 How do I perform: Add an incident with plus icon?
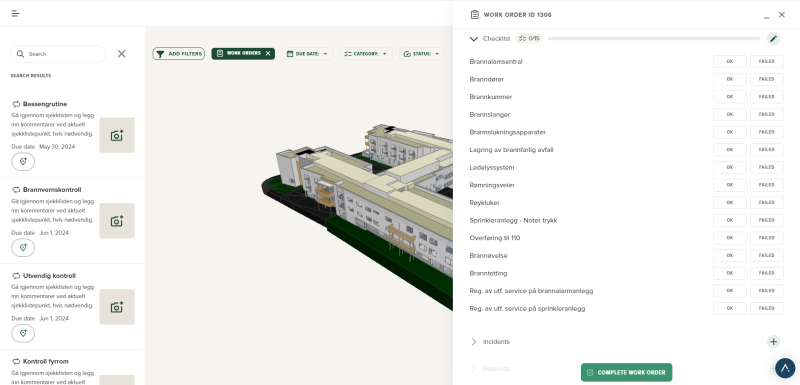coord(773,342)
